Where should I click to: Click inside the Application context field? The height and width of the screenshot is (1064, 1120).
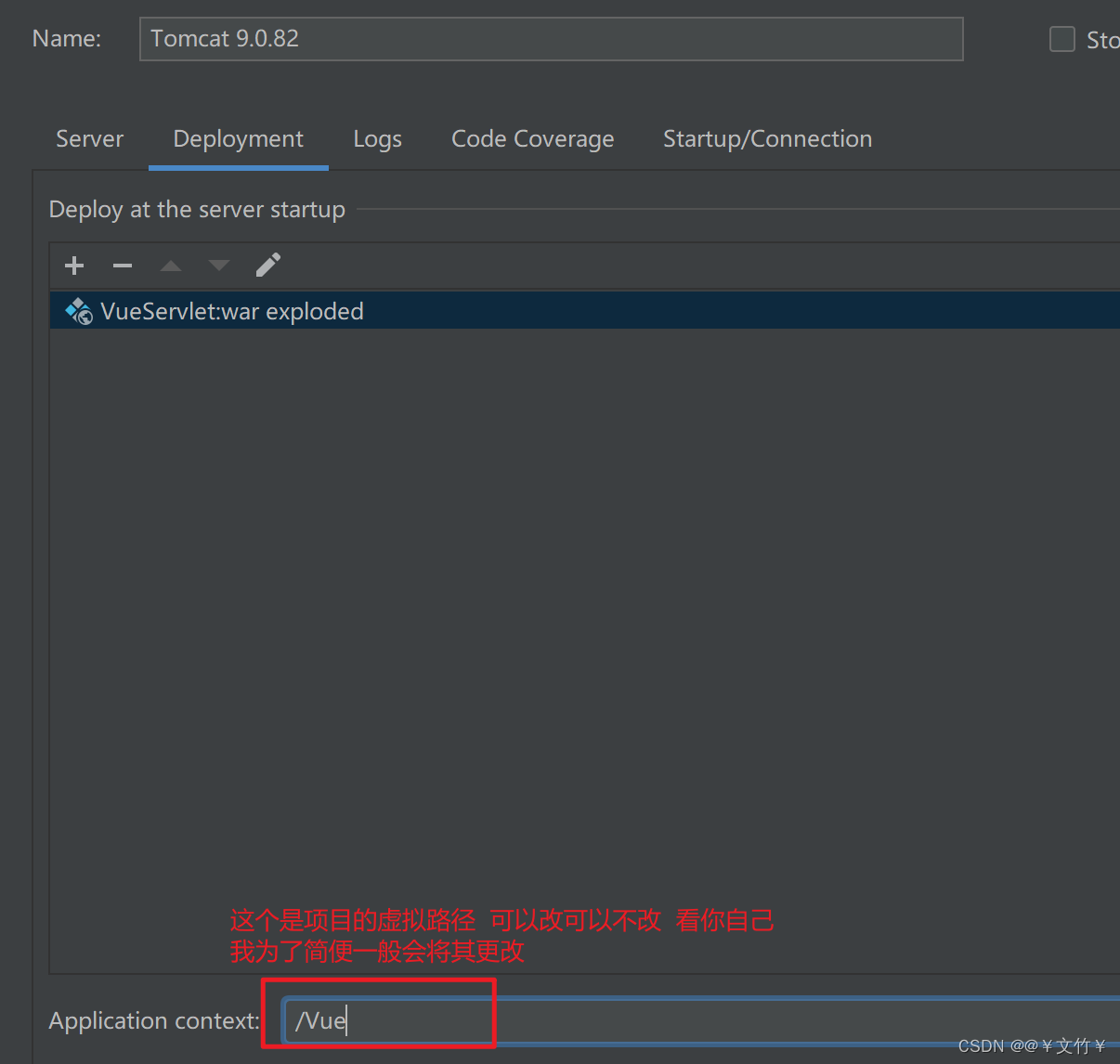(x=390, y=1019)
